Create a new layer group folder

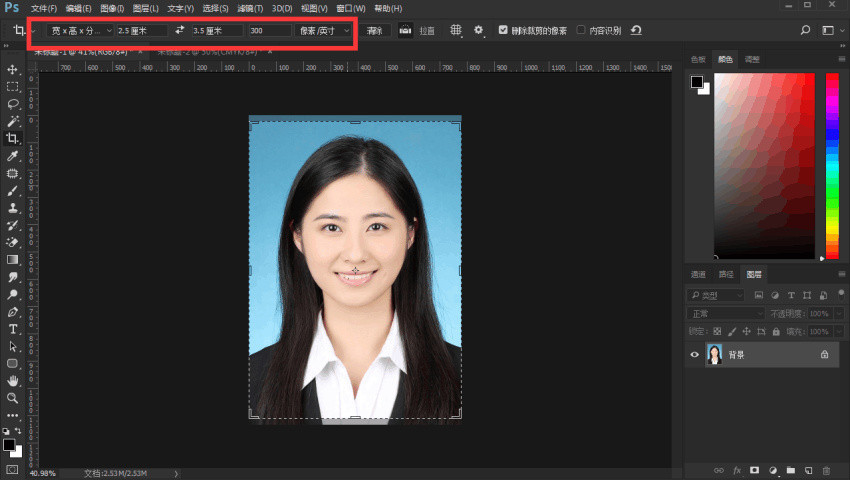791,470
